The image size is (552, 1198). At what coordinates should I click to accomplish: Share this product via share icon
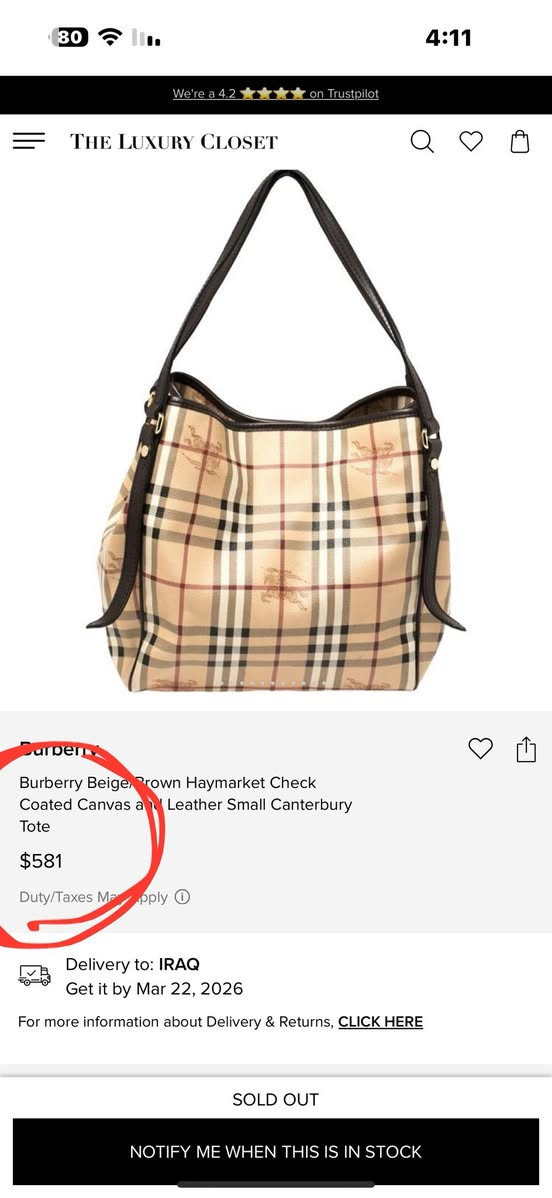(526, 749)
